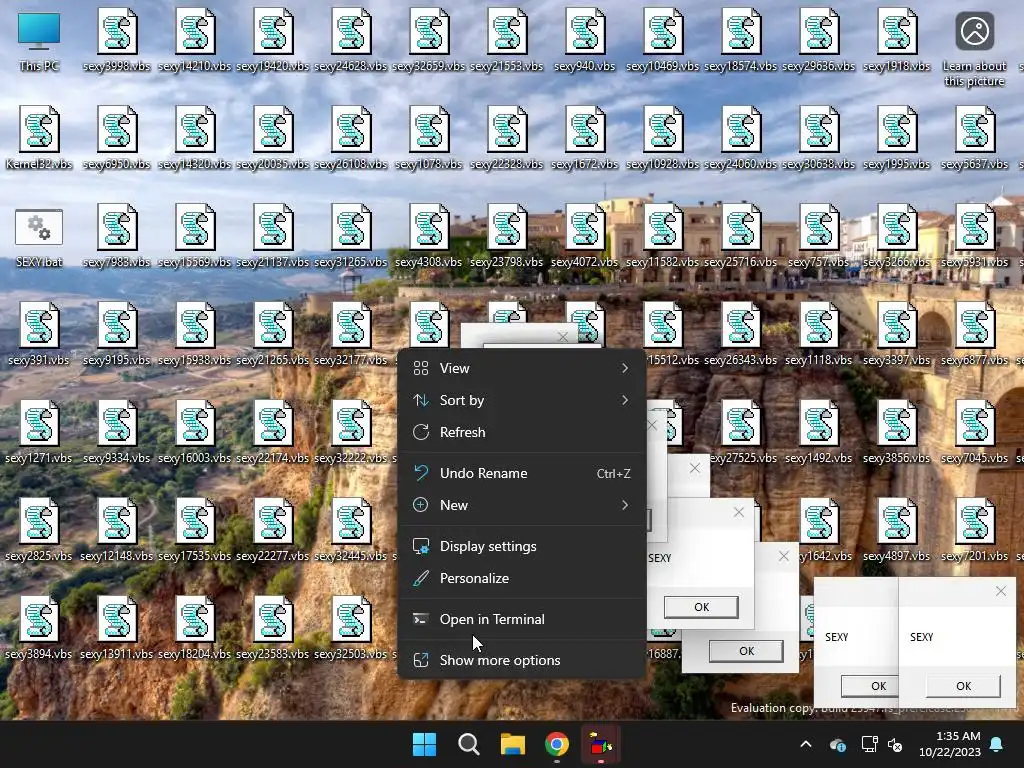Select the sexy1271.vbs file
Image resolution: width=1024 pixels, height=768 pixels.
[x=39, y=432]
